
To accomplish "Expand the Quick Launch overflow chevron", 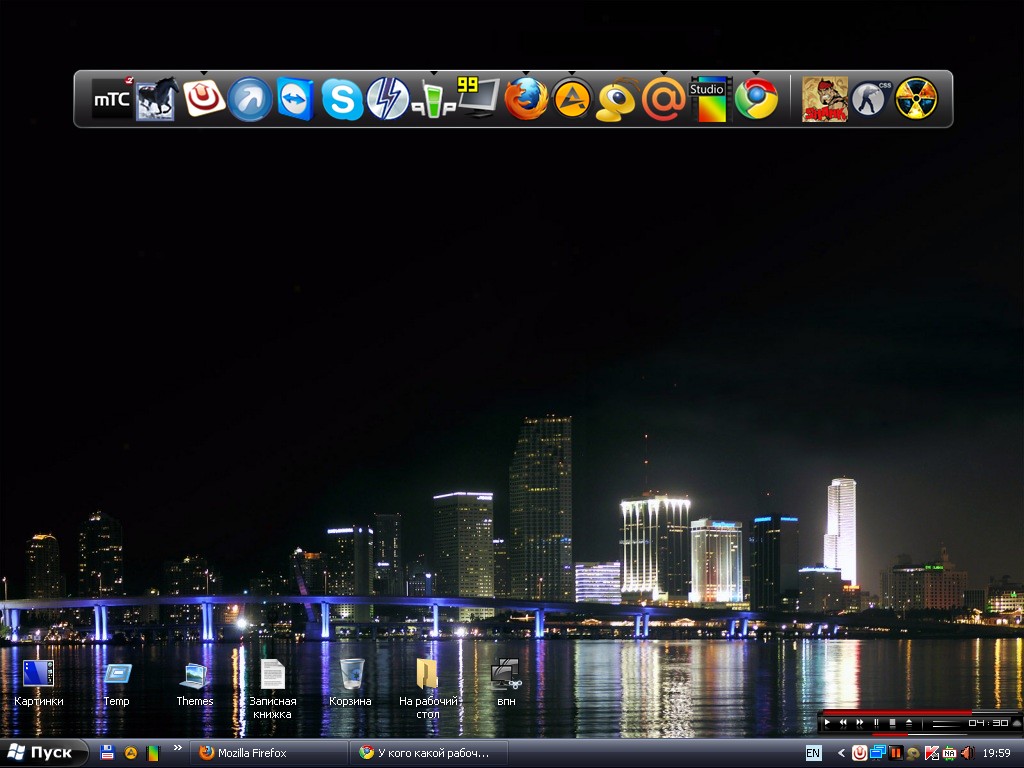I will (178, 748).
